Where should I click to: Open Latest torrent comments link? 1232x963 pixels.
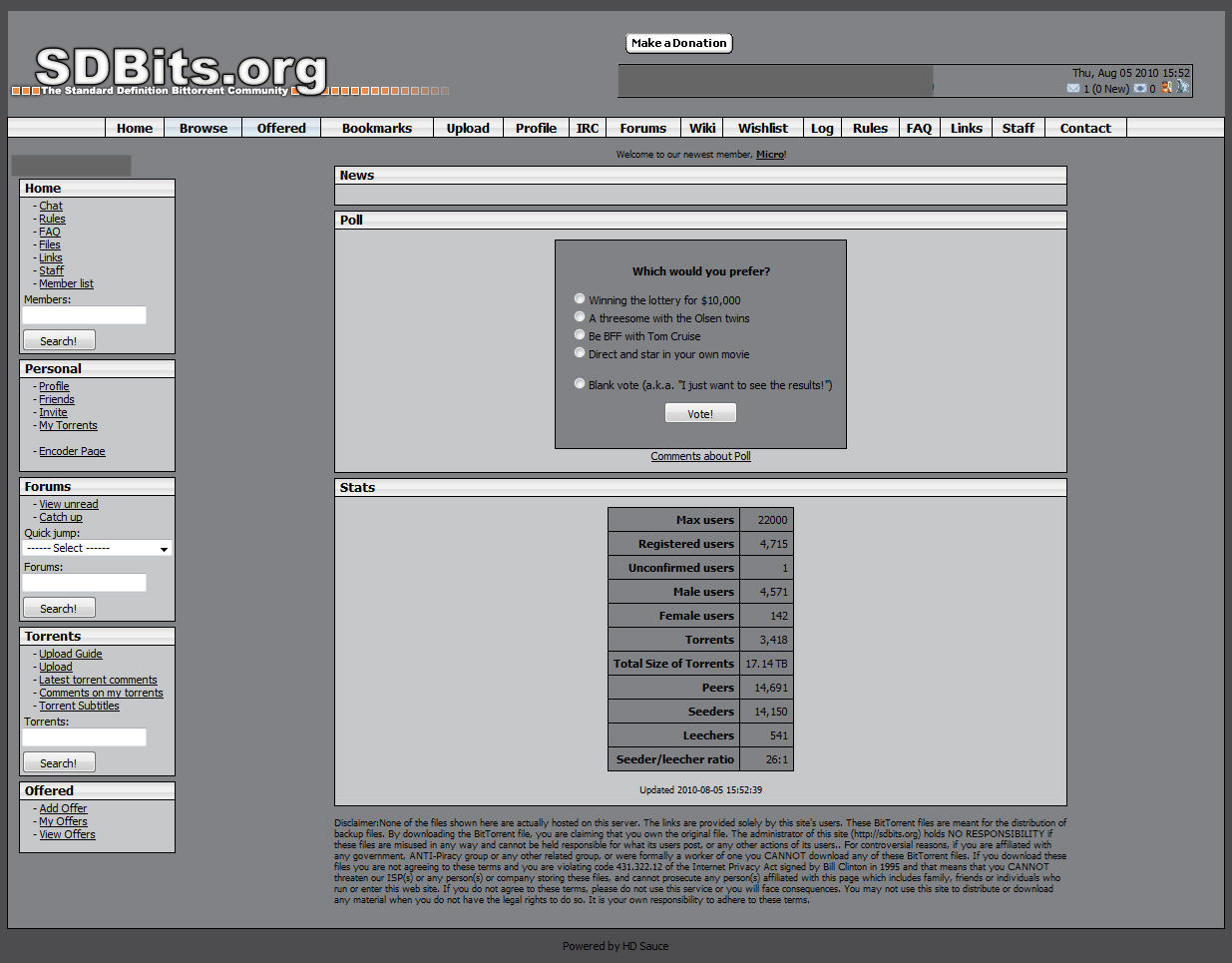[98, 680]
